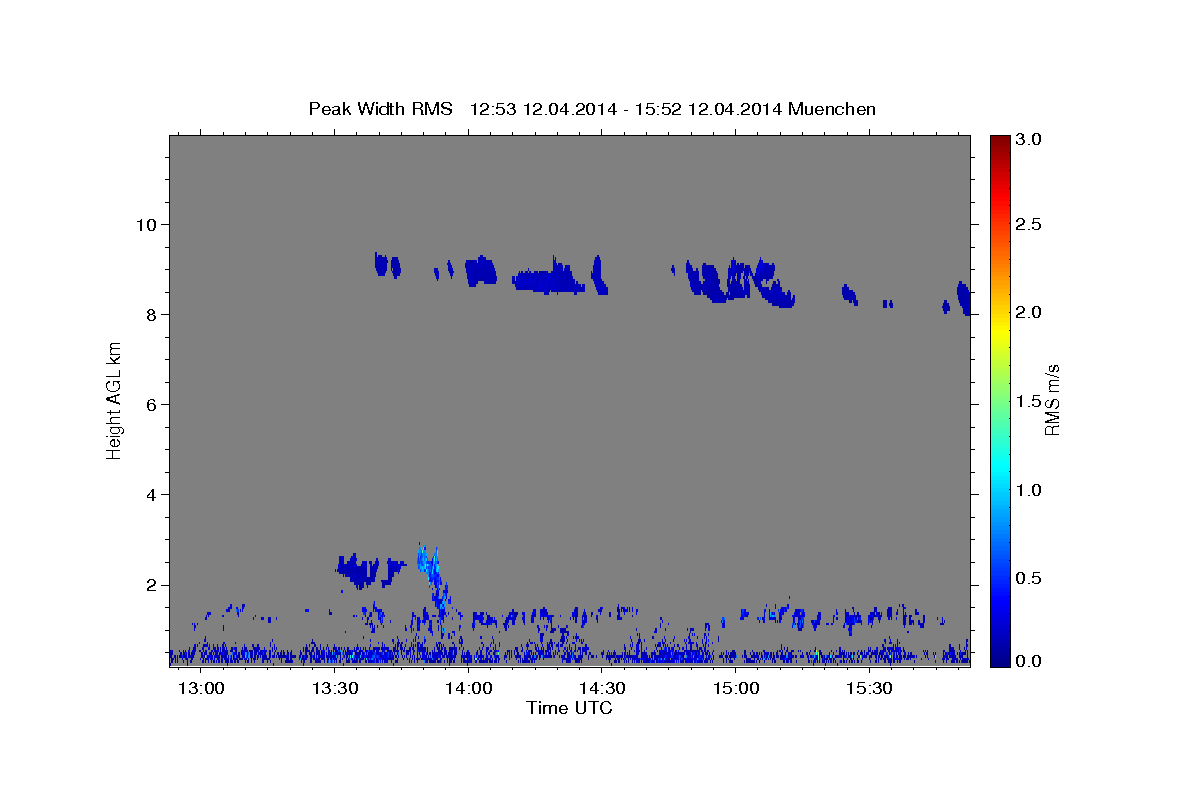
Task: Click the cirrus cloud patch near 9 km at 14:15
Action: tap(548, 278)
